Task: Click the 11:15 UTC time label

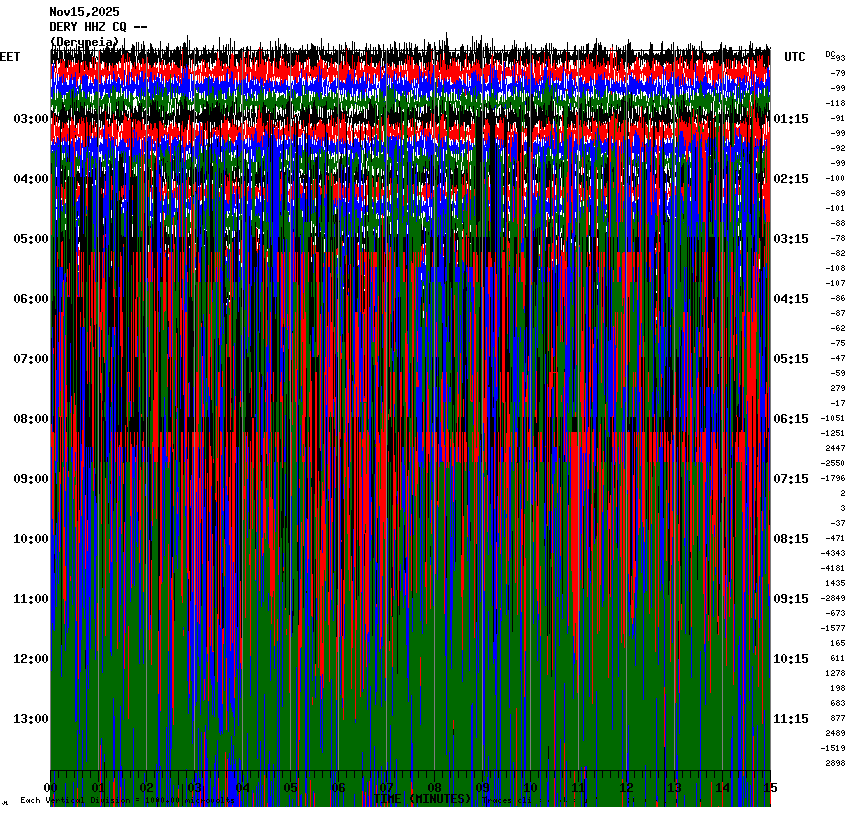Action: [791, 719]
